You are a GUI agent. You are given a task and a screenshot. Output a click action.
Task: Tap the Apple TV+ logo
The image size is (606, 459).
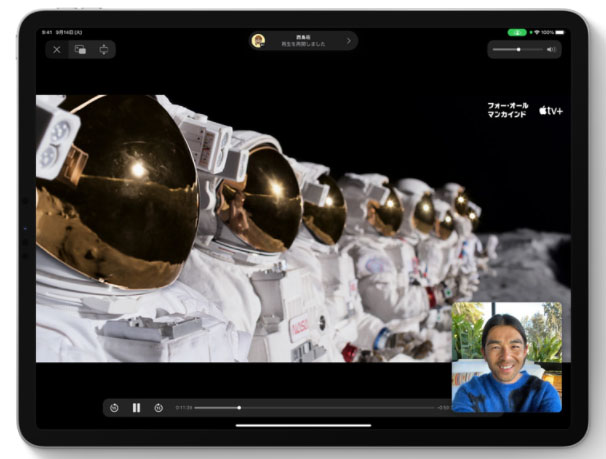[551, 110]
